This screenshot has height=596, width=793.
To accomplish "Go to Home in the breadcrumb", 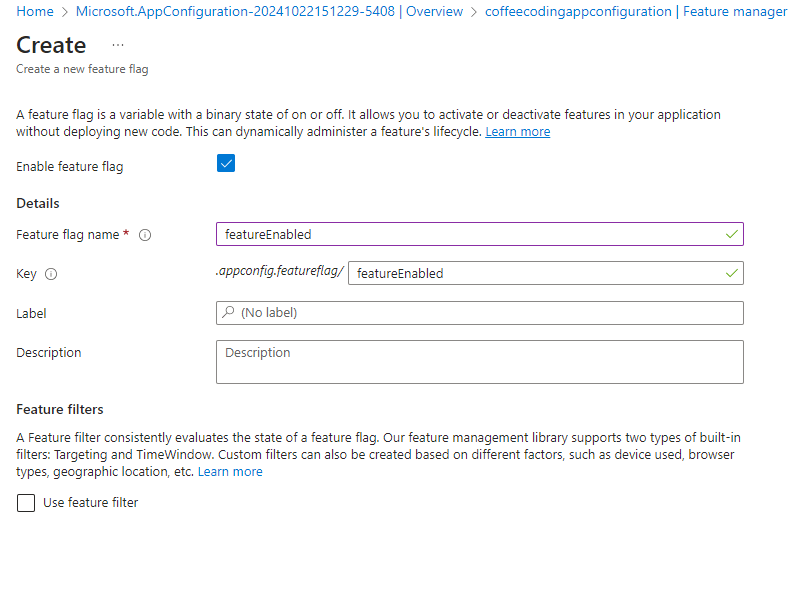I will pyautogui.click(x=35, y=12).
